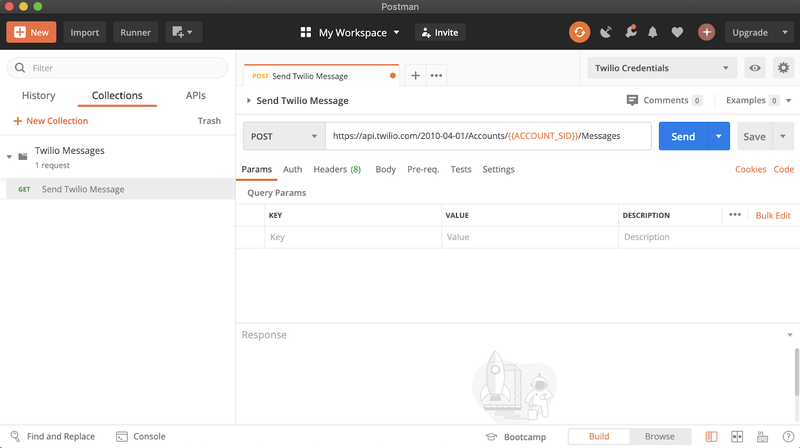The image size is (800, 448).
Task: Open the Console panel
Action: (141, 436)
